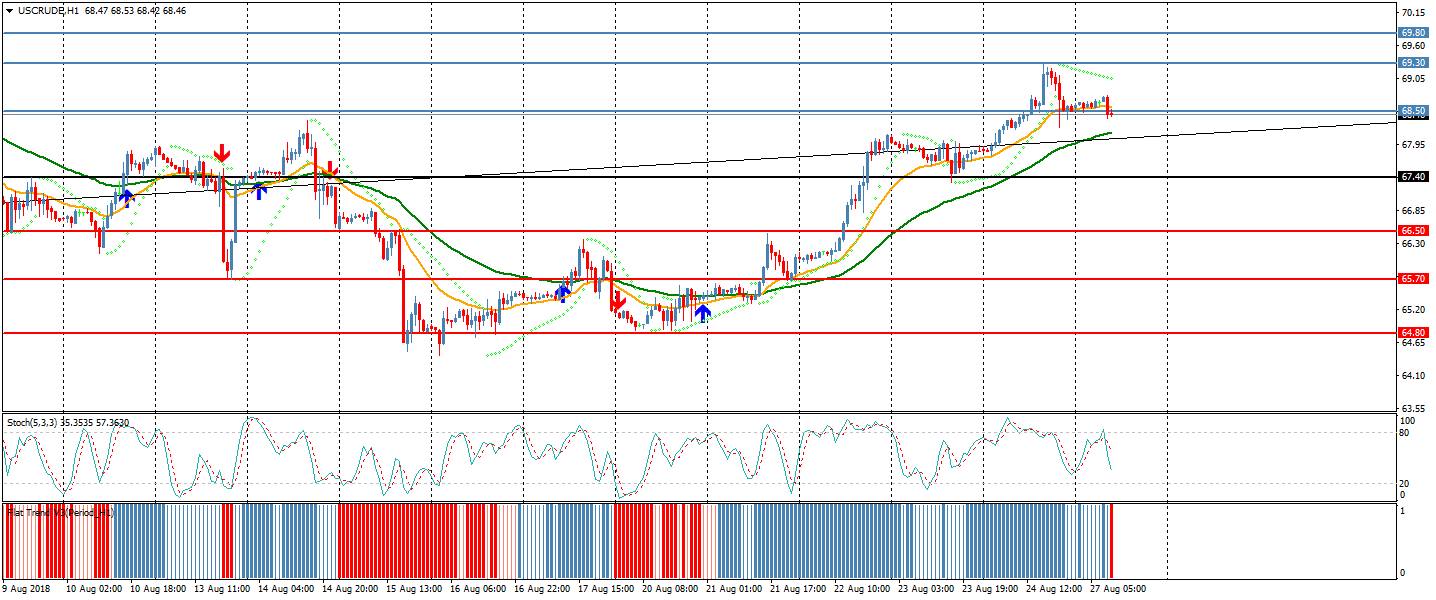Click the rightmost blue up arrow signal
The width and height of the screenshot is (1436, 600).
pos(703,313)
